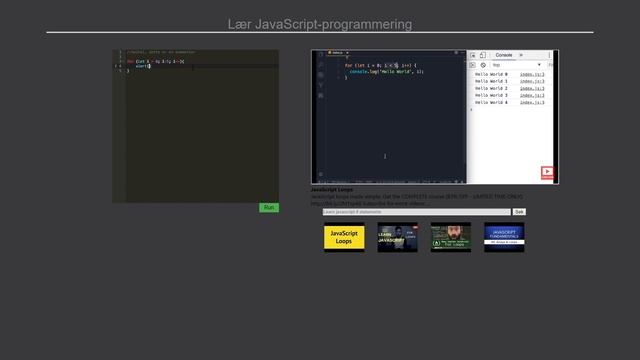Open the Learn JavaScript For Loops thumbnail
Image resolution: width=640 pixels, height=360 pixels.
point(398,237)
